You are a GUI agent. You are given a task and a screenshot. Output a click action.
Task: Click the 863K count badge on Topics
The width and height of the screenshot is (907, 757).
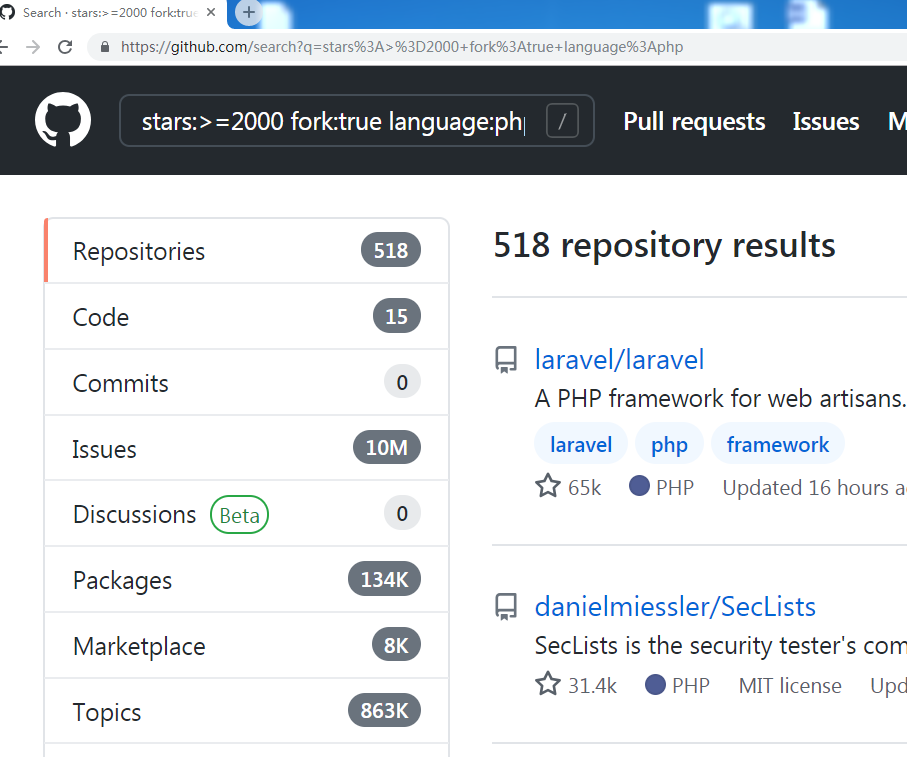(384, 710)
